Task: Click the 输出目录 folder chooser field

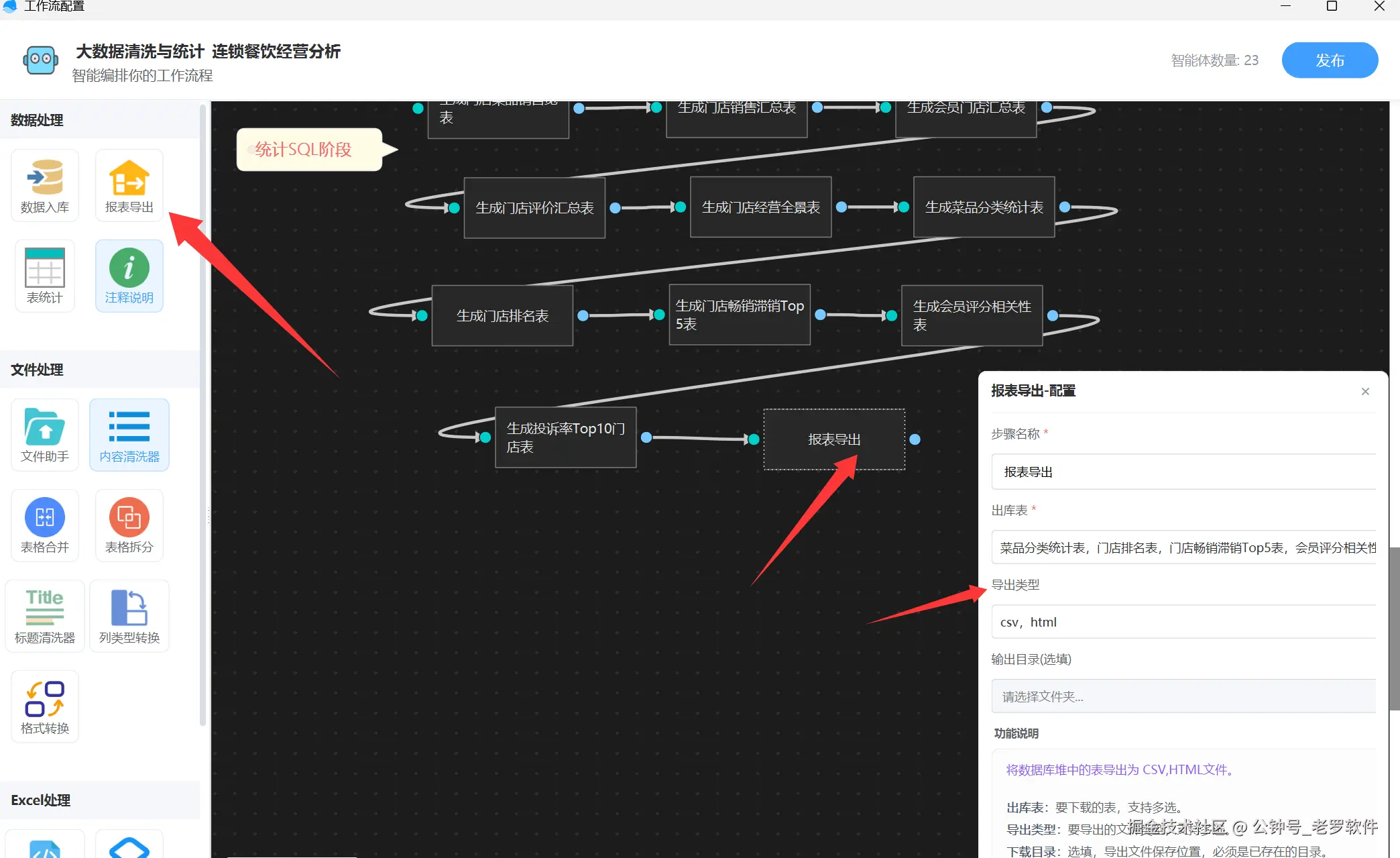Action: pos(1183,696)
